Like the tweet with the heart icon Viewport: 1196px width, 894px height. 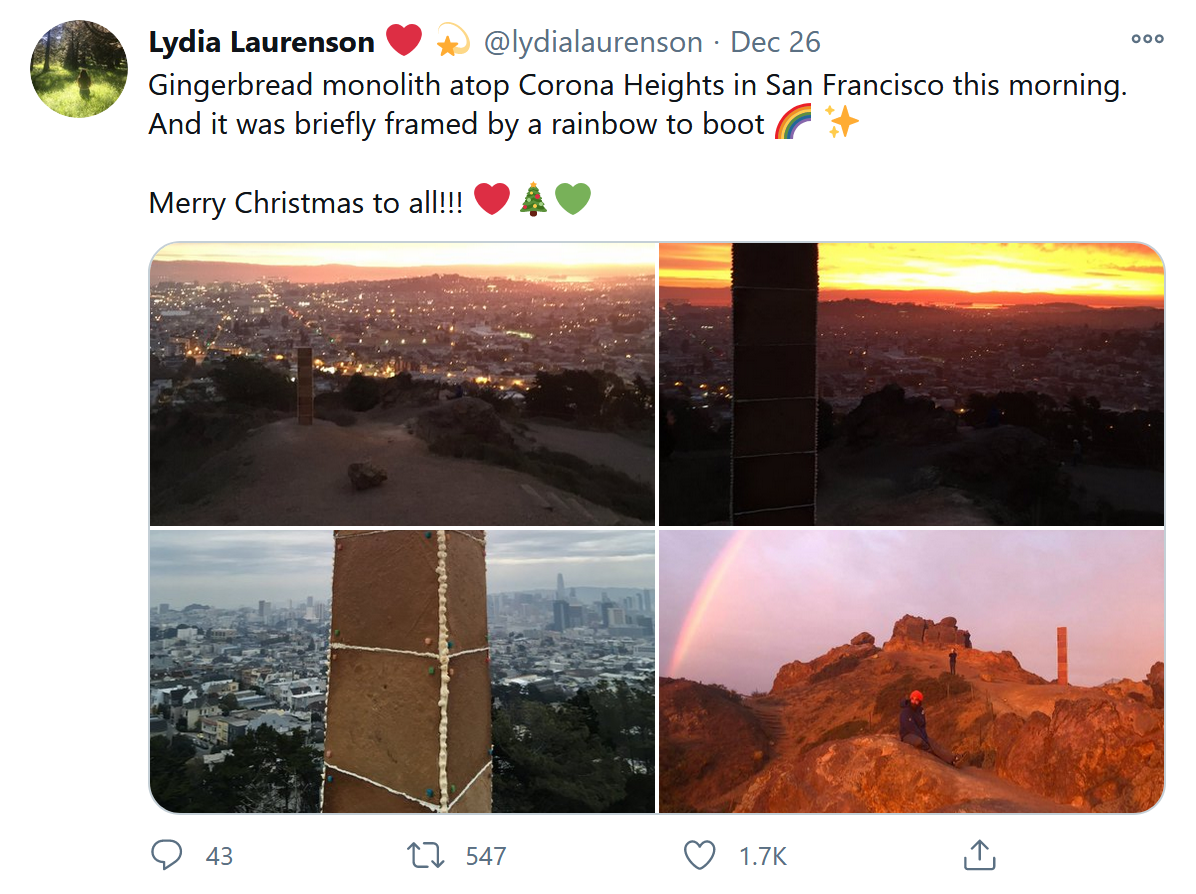tap(699, 855)
